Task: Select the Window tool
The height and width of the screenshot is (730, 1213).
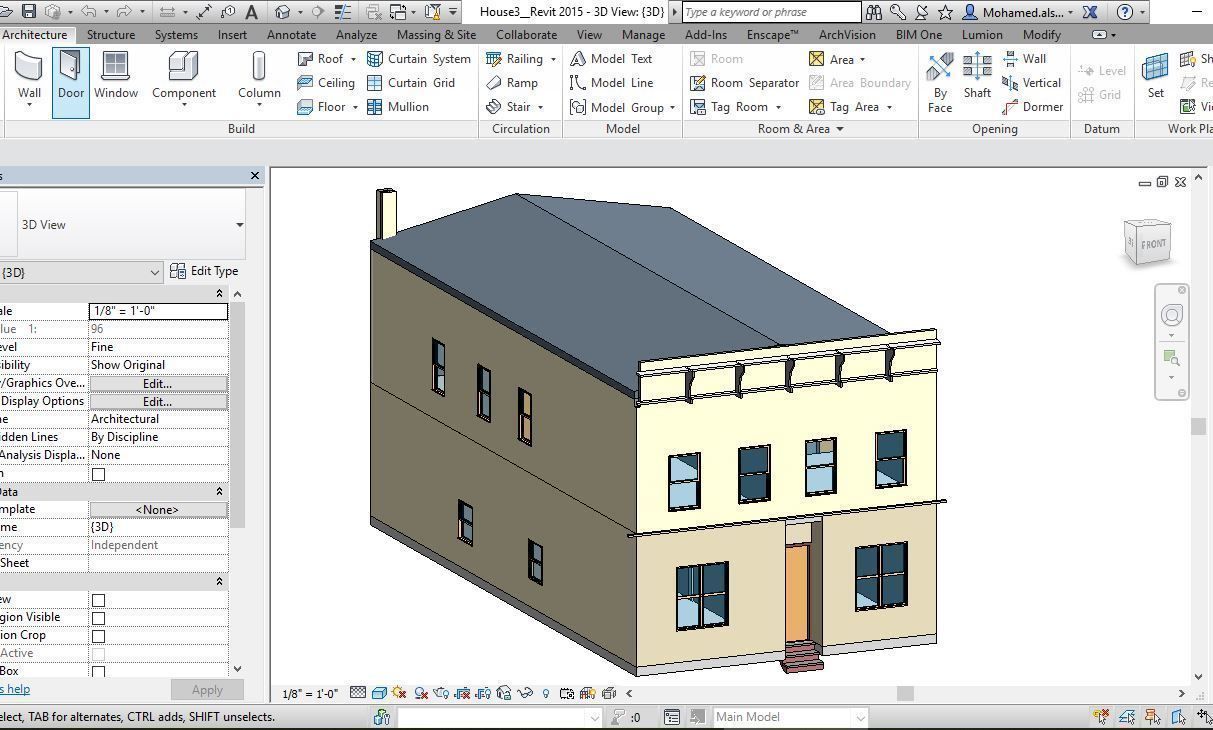Action: point(116,78)
